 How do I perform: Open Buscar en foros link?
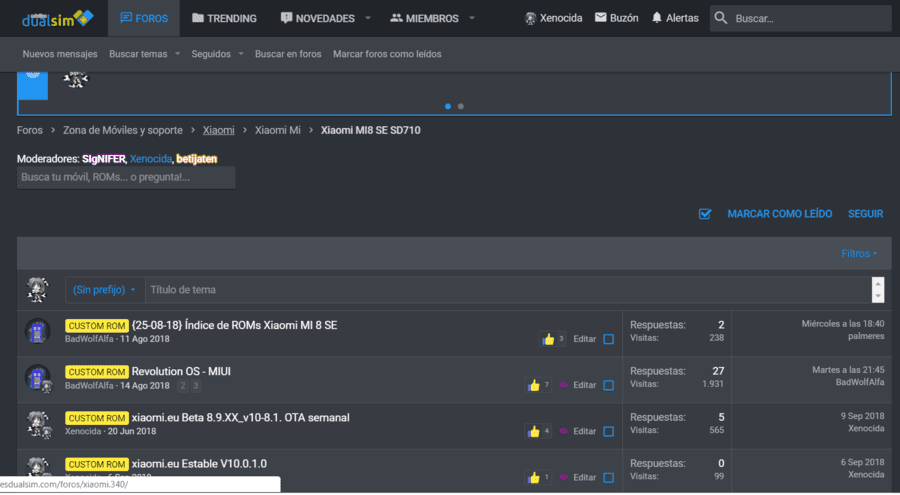(288, 54)
